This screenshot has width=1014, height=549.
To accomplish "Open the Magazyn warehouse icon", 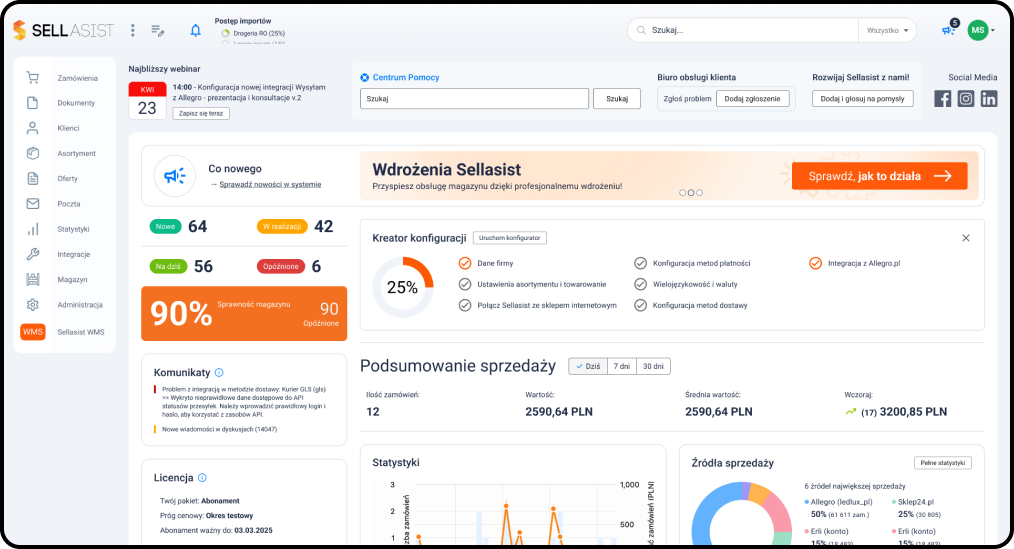I will pyautogui.click(x=32, y=279).
